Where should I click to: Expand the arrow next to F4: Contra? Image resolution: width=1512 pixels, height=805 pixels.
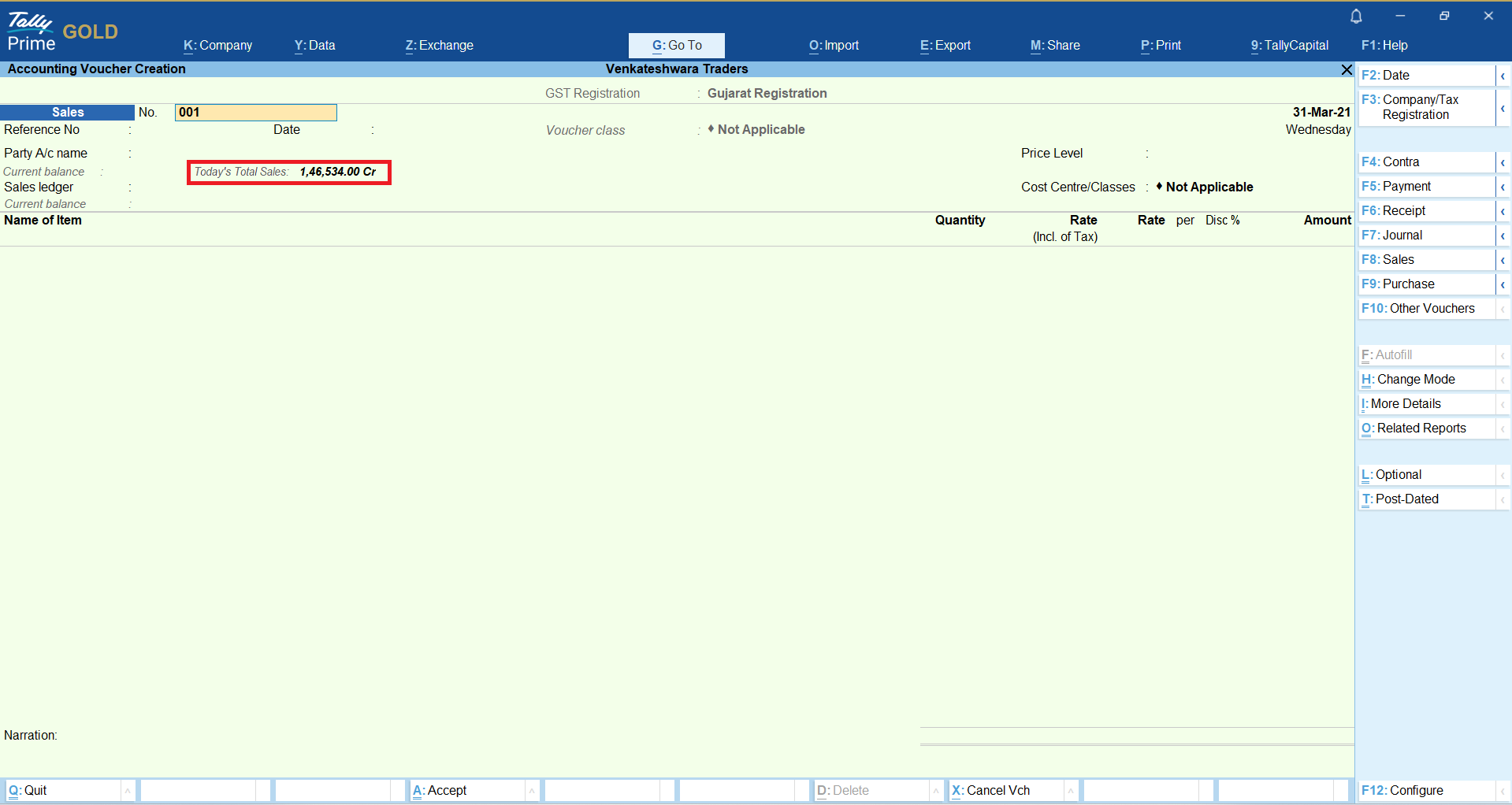[1503, 162]
